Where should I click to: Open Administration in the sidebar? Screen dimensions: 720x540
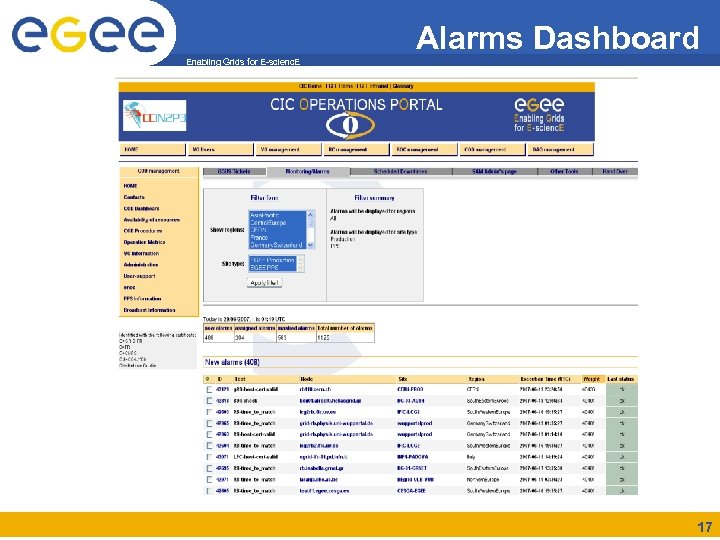141,265
